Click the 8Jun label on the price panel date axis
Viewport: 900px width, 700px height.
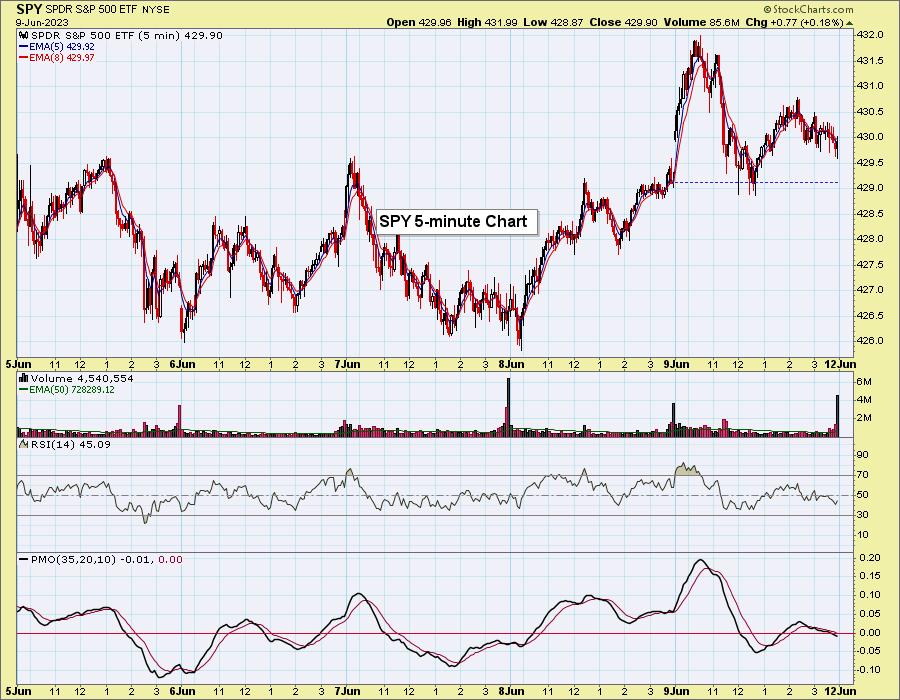(x=511, y=364)
